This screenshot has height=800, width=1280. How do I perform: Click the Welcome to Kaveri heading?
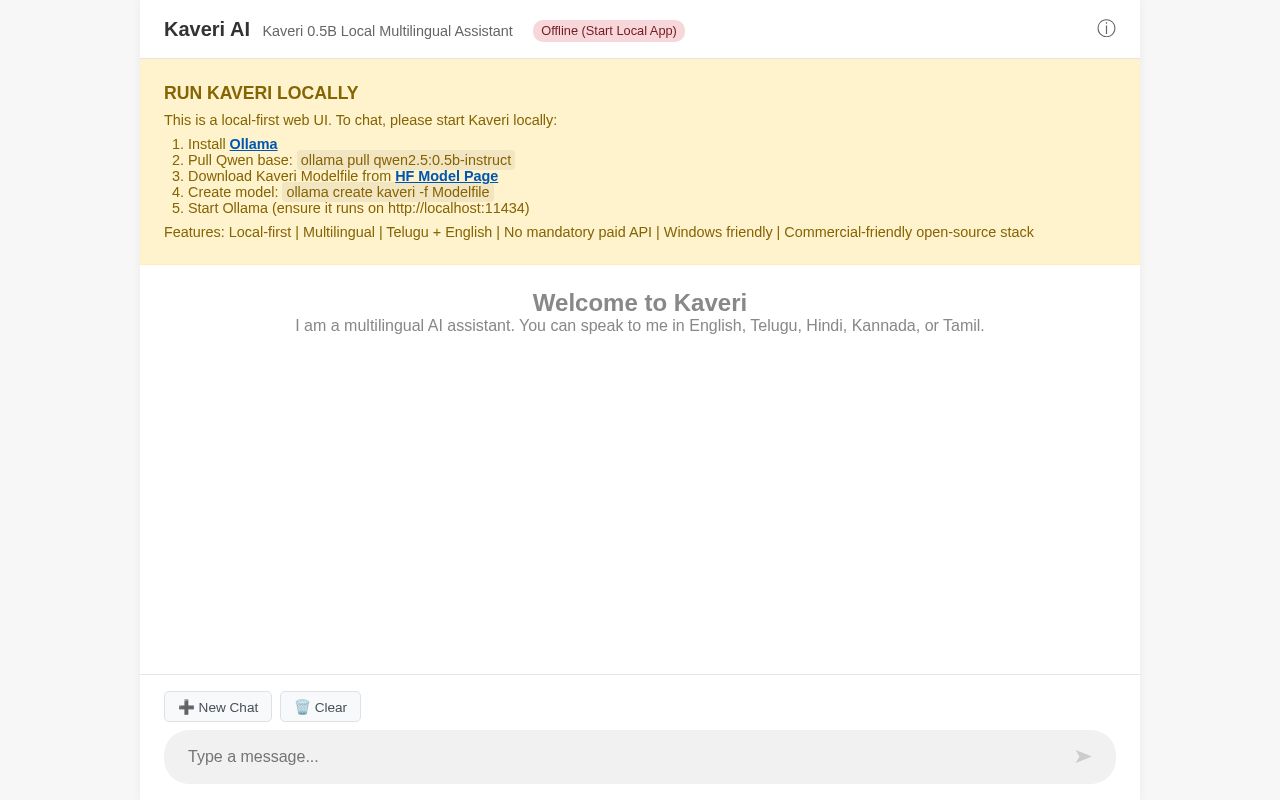[x=640, y=303]
